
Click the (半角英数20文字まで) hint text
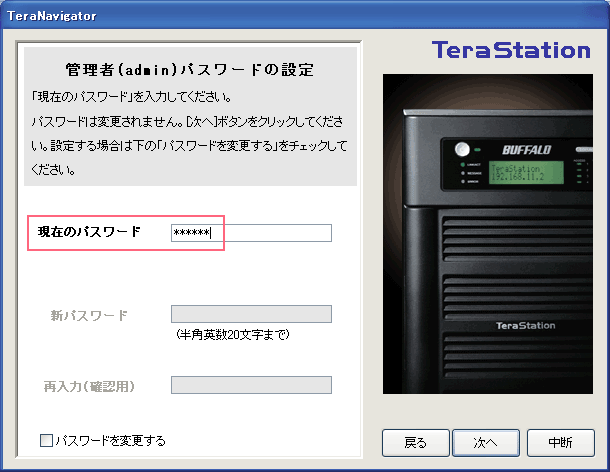coord(233,334)
